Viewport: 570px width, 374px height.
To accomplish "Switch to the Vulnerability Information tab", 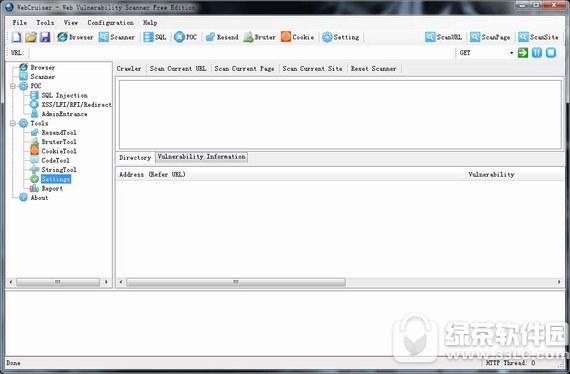I will tap(201, 157).
